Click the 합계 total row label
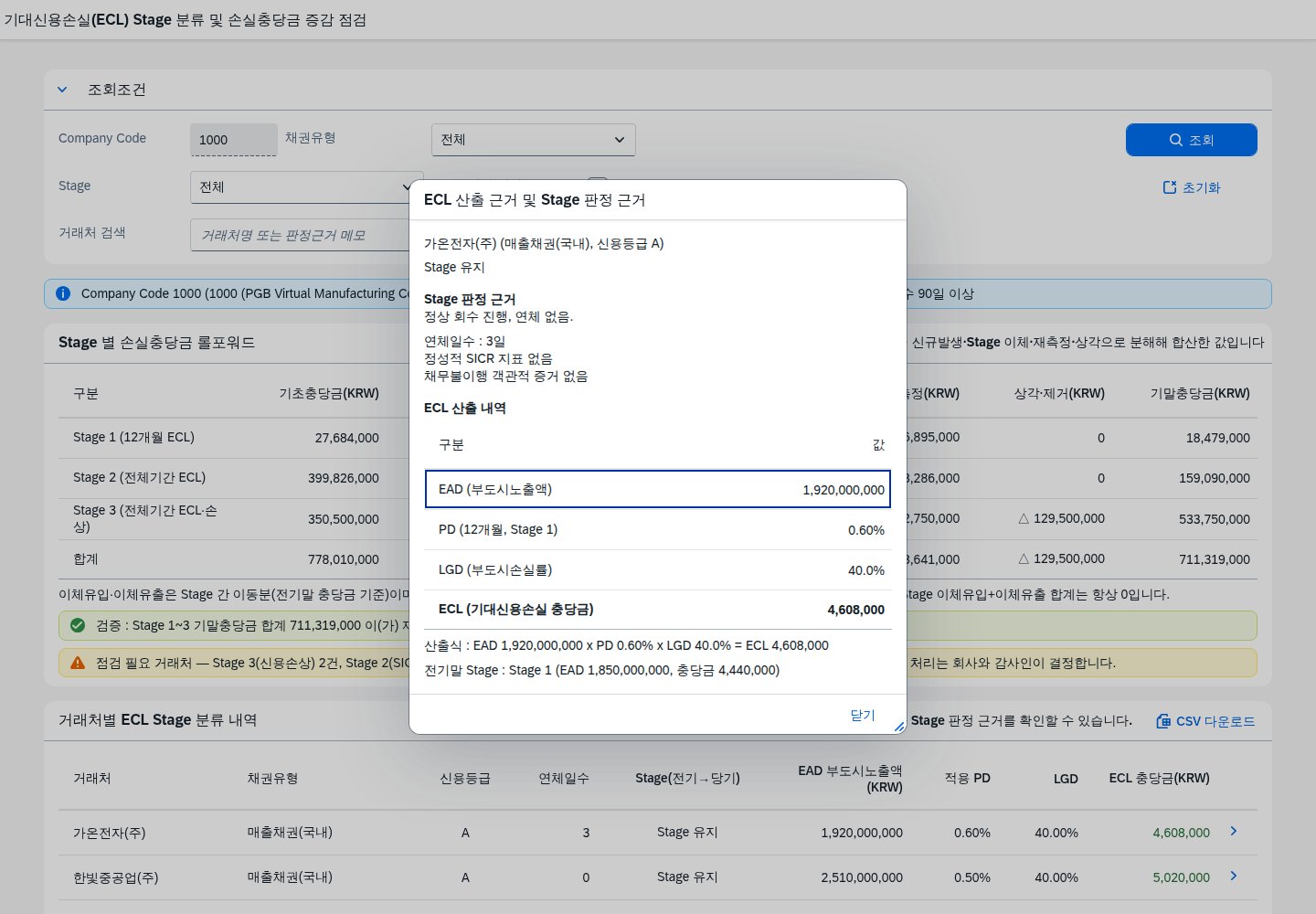The height and width of the screenshot is (914, 1316). 86,558
